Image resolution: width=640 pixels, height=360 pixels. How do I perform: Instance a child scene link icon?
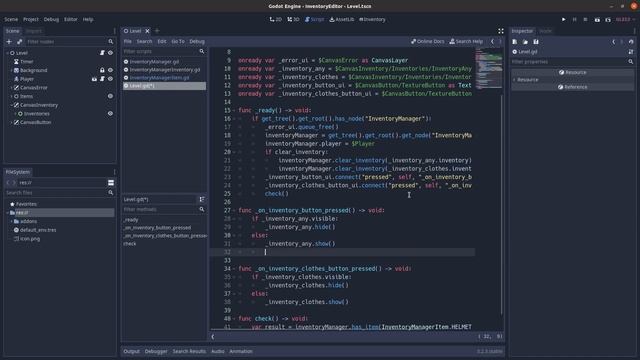pos(20,42)
